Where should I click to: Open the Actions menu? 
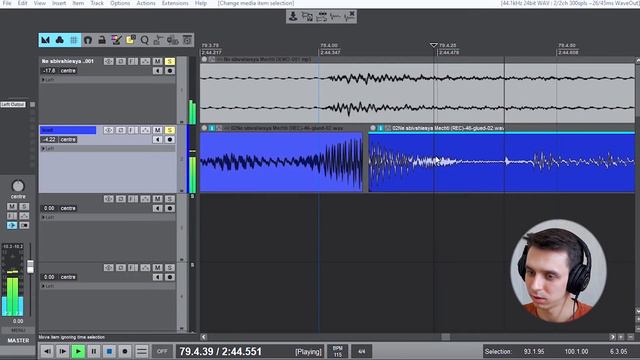pyautogui.click(x=146, y=3)
